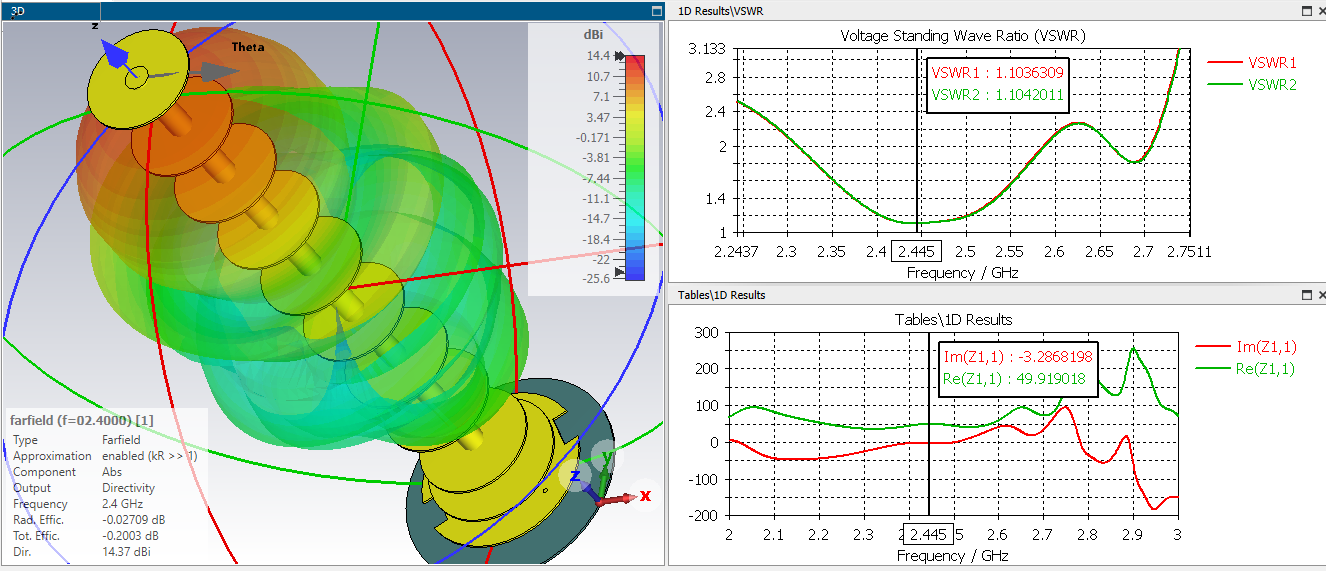Select the Im(Z1,1) legend entry
1326x571 pixels.
(1246, 346)
